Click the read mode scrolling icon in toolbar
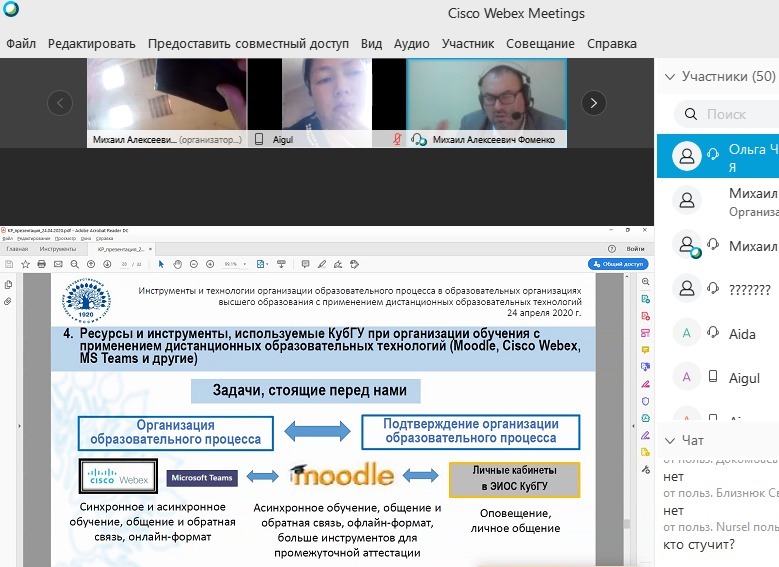 (x=281, y=264)
